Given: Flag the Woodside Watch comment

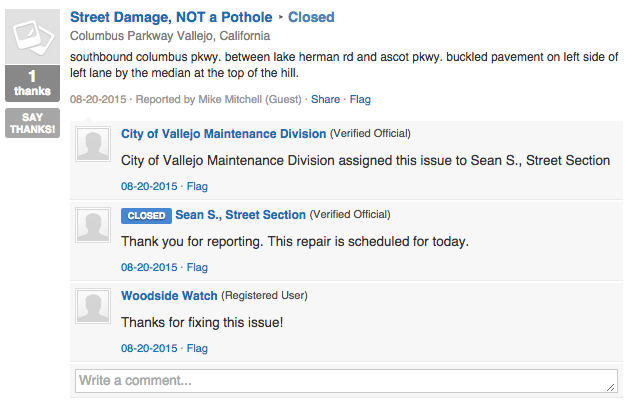Looking at the screenshot, I should coord(197,349).
